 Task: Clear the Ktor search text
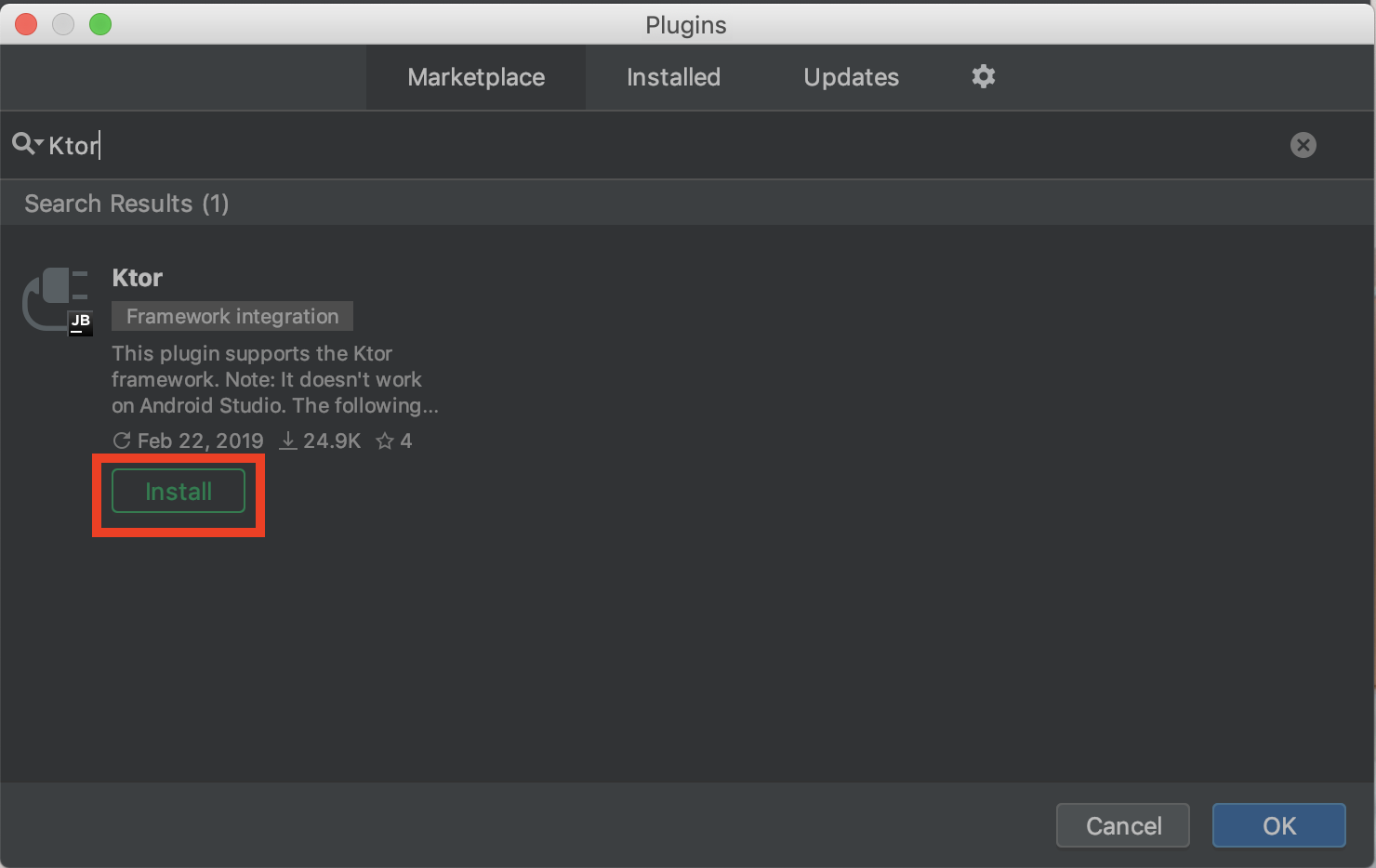click(x=1303, y=145)
